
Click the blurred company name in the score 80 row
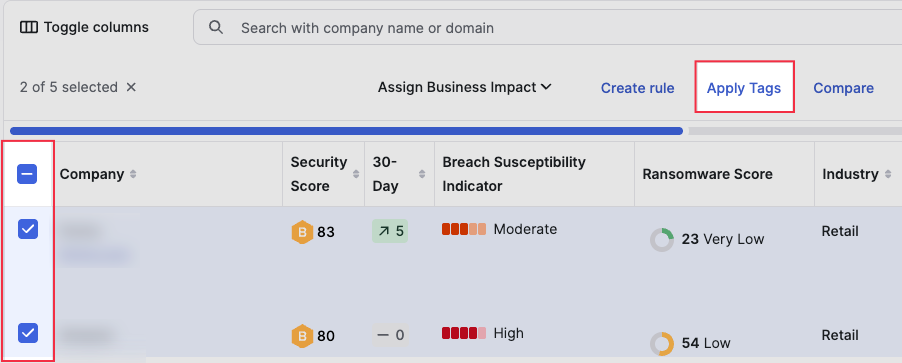86,334
